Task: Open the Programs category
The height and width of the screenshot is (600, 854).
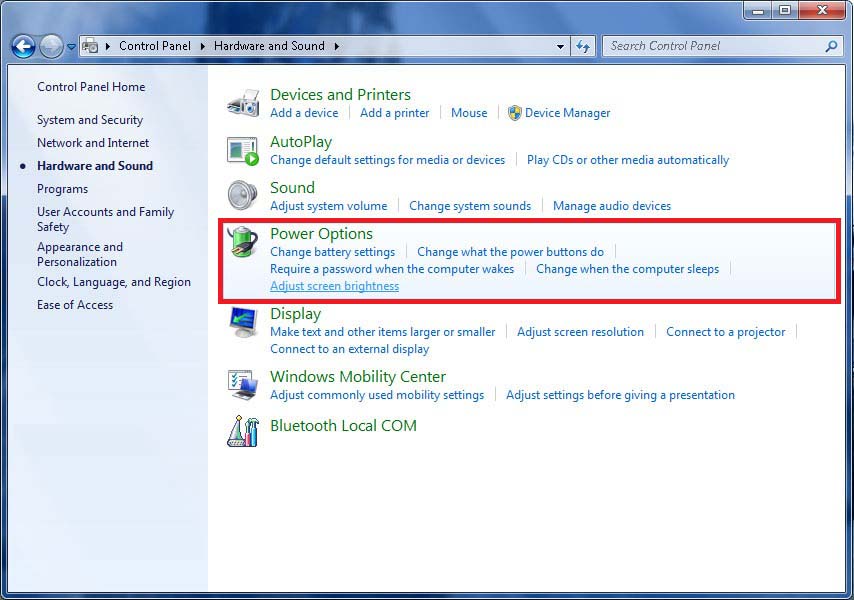Action: [62, 189]
